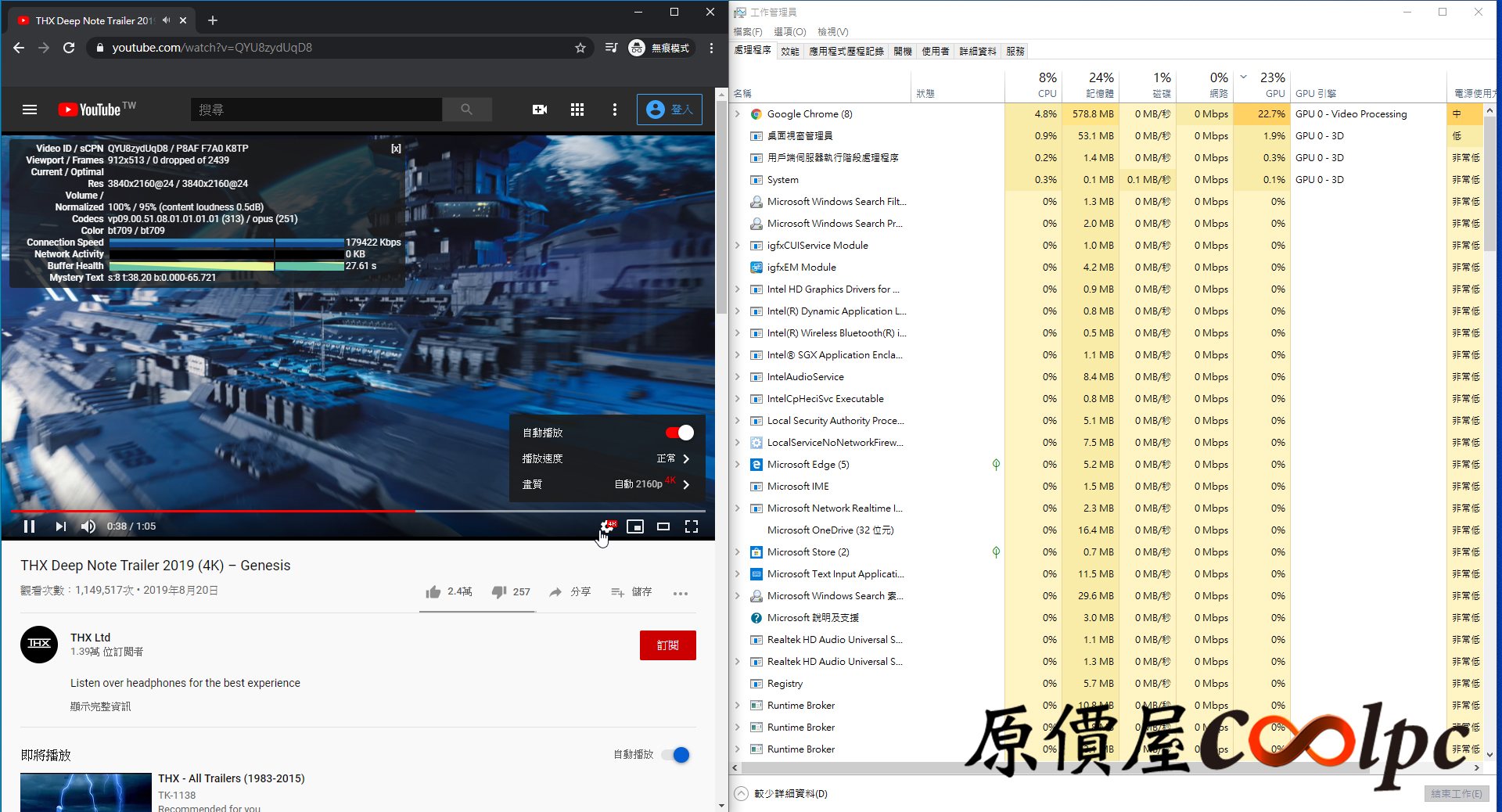
Task: Open Chrome media control icon
Action: tap(611, 48)
